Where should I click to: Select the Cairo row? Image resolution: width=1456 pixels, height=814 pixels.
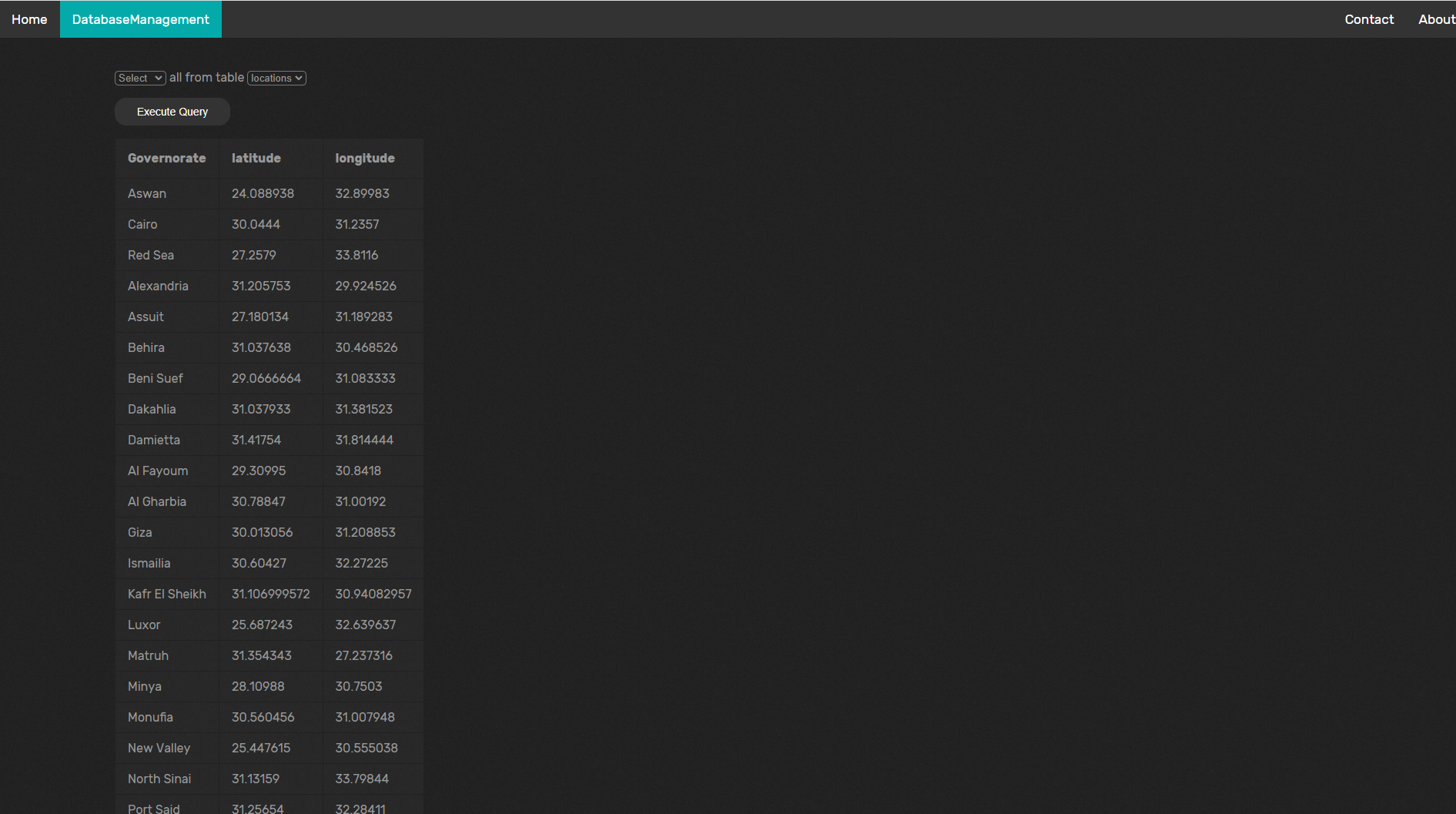point(142,224)
